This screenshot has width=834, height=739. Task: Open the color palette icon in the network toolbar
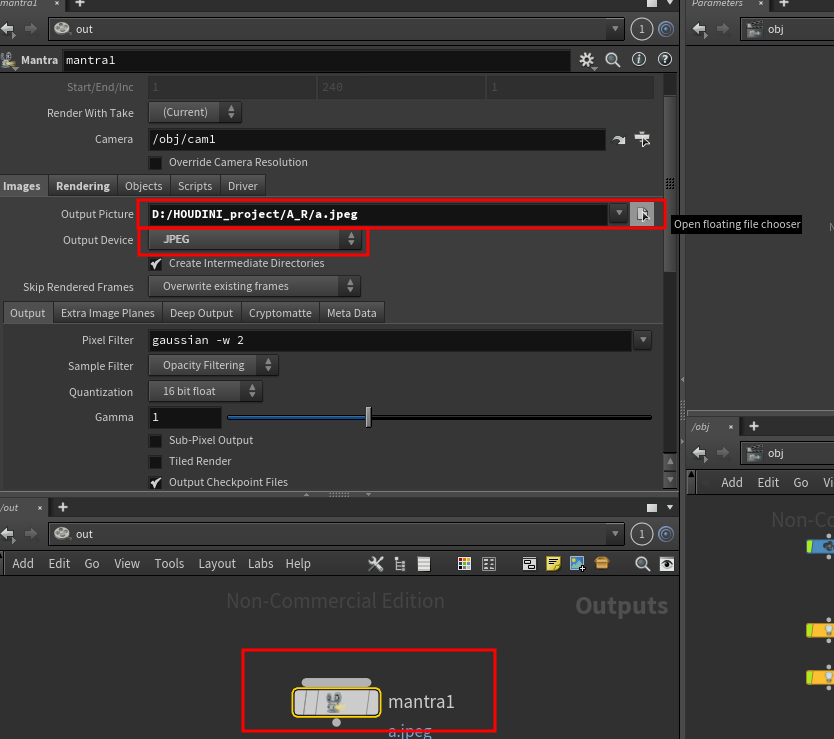tap(464, 564)
